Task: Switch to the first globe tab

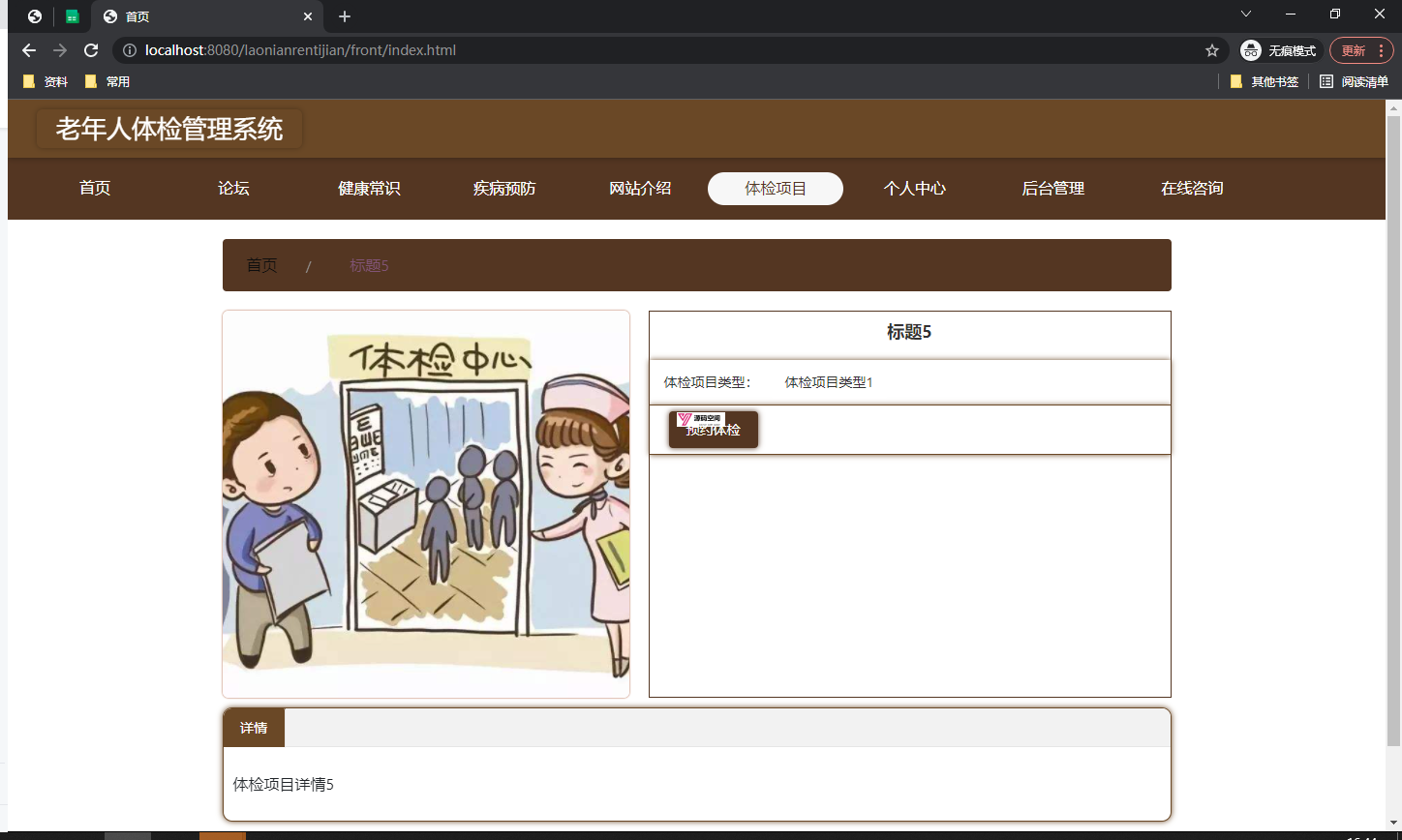Action: coord(35,16)
